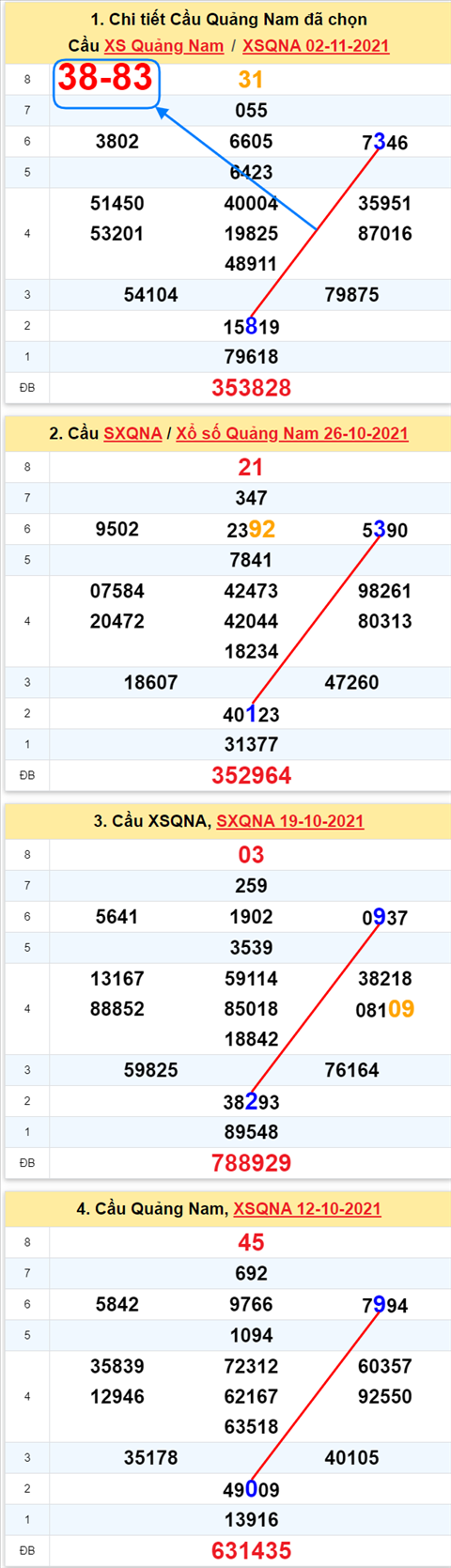The width and height of the screenshot is (451, 1568).
Task: Select the special prize number 631435
Action: [x=252, y=1550]
